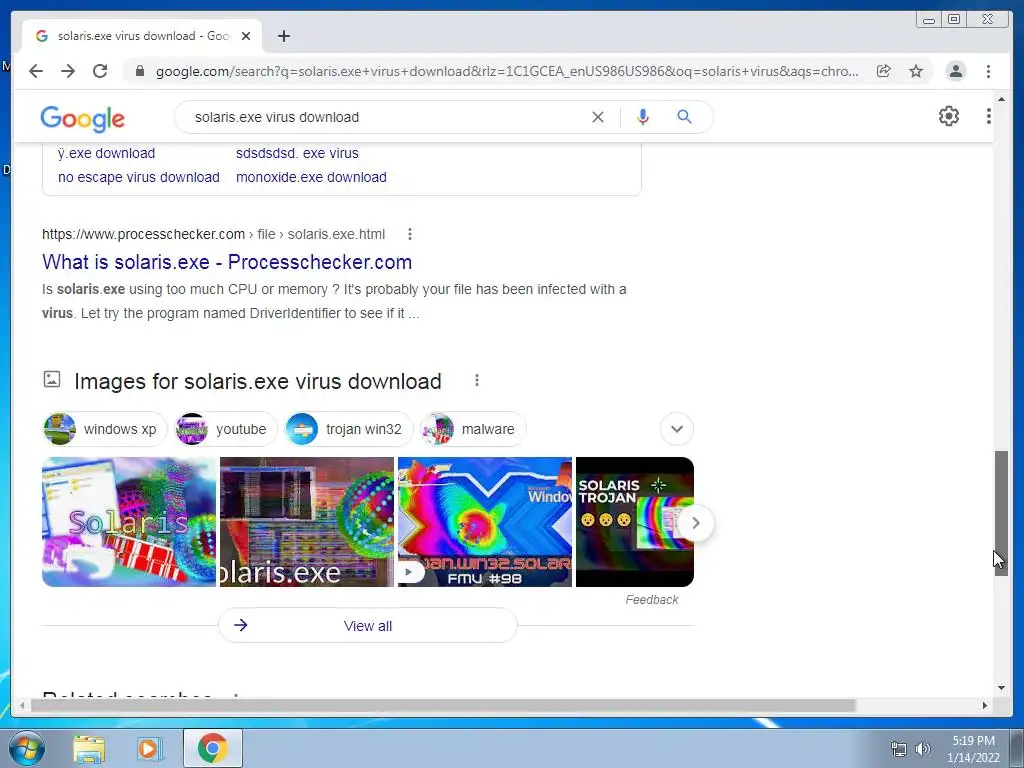Open the volume tray icon

click(x=922, y=748)
